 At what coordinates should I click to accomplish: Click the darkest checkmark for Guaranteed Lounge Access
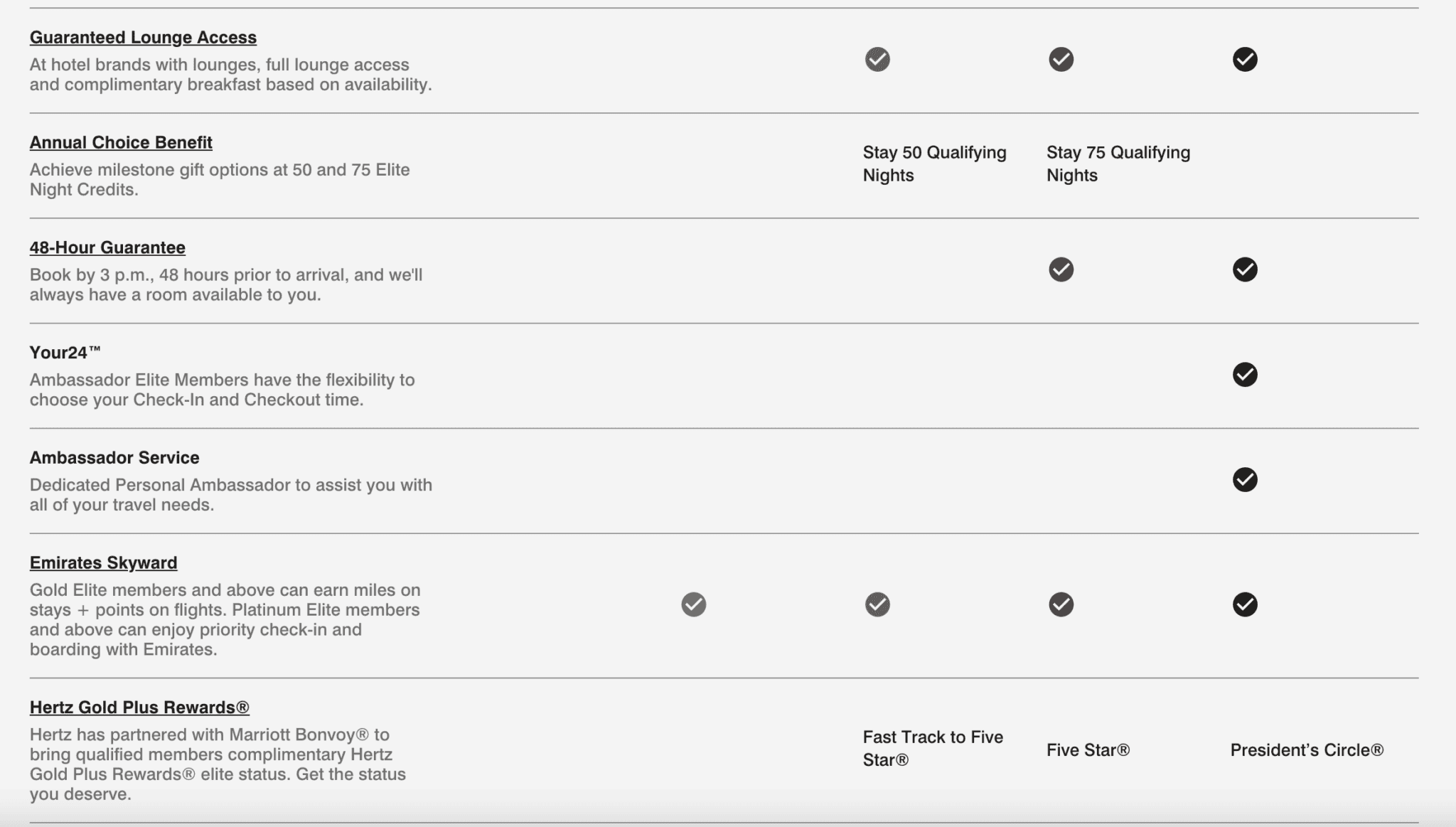click(x=1245, y=60)
